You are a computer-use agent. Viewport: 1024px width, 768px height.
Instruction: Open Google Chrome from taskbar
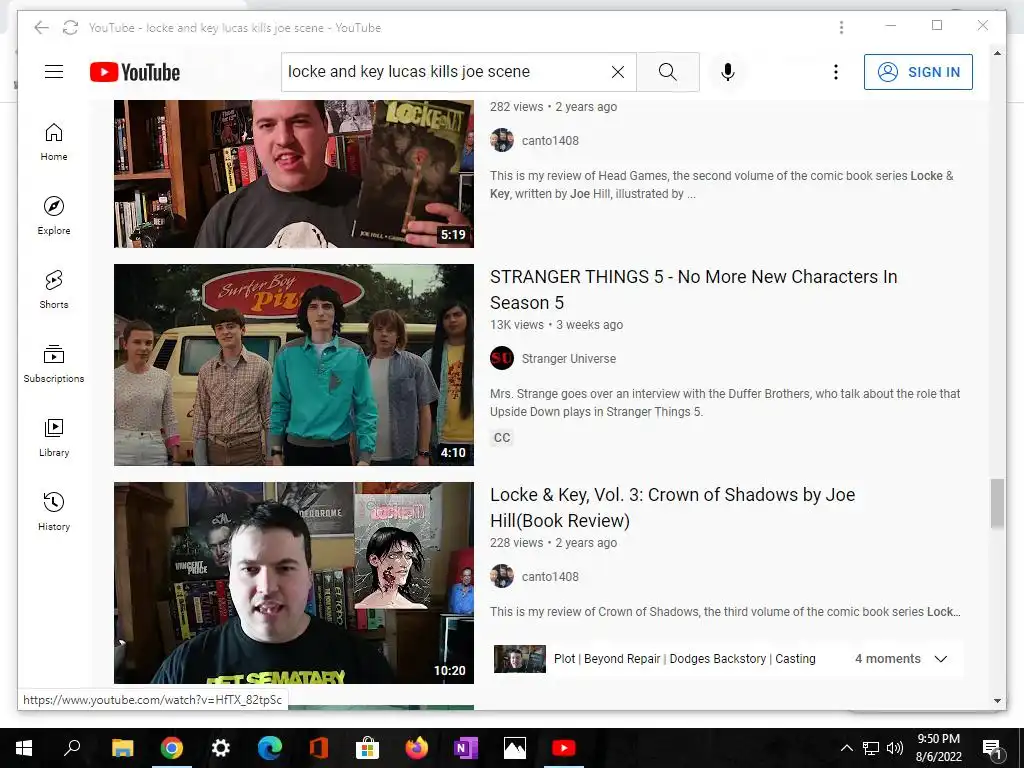(172, 748)
